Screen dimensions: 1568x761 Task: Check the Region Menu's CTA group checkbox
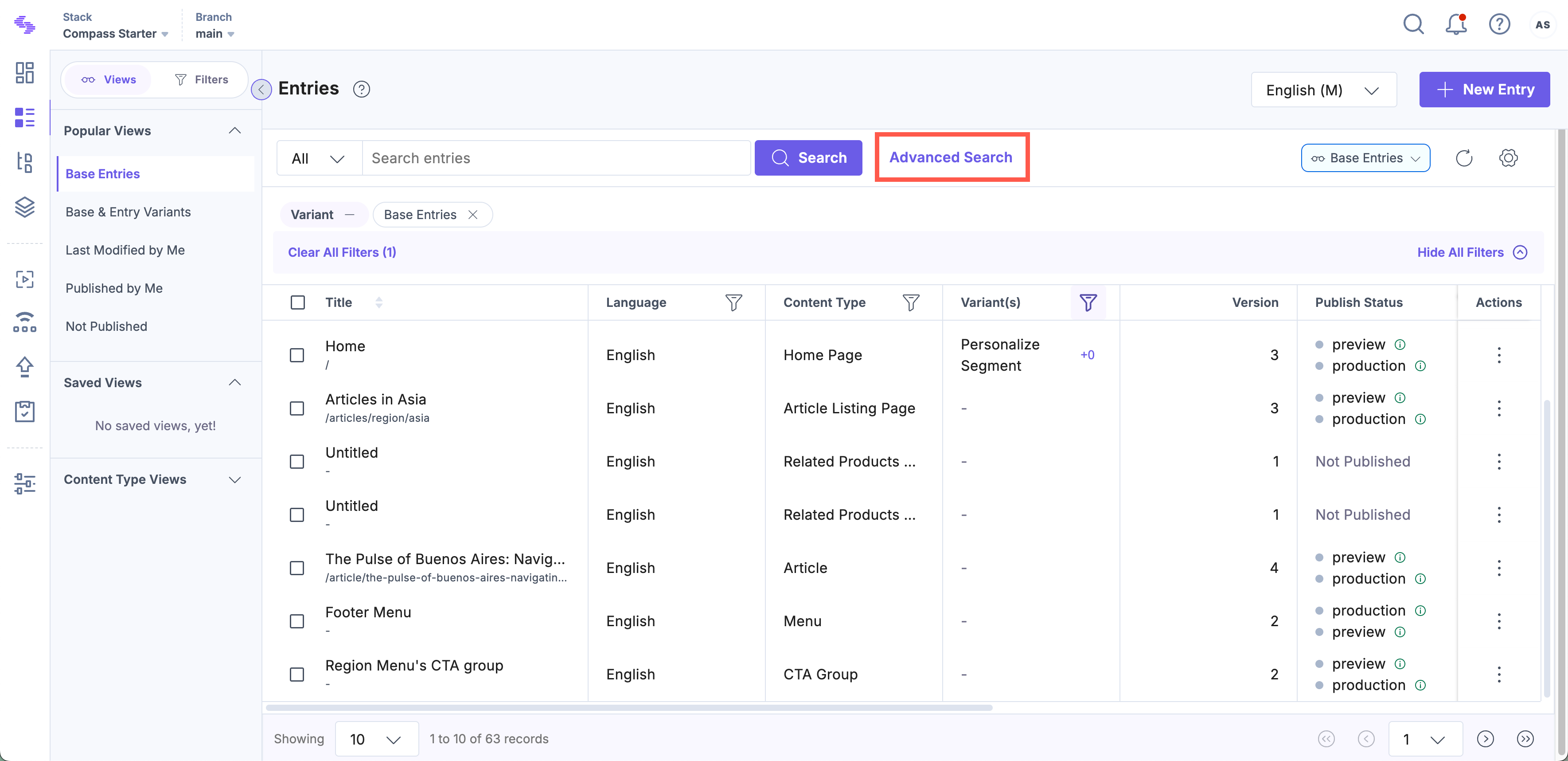(297, 675)
